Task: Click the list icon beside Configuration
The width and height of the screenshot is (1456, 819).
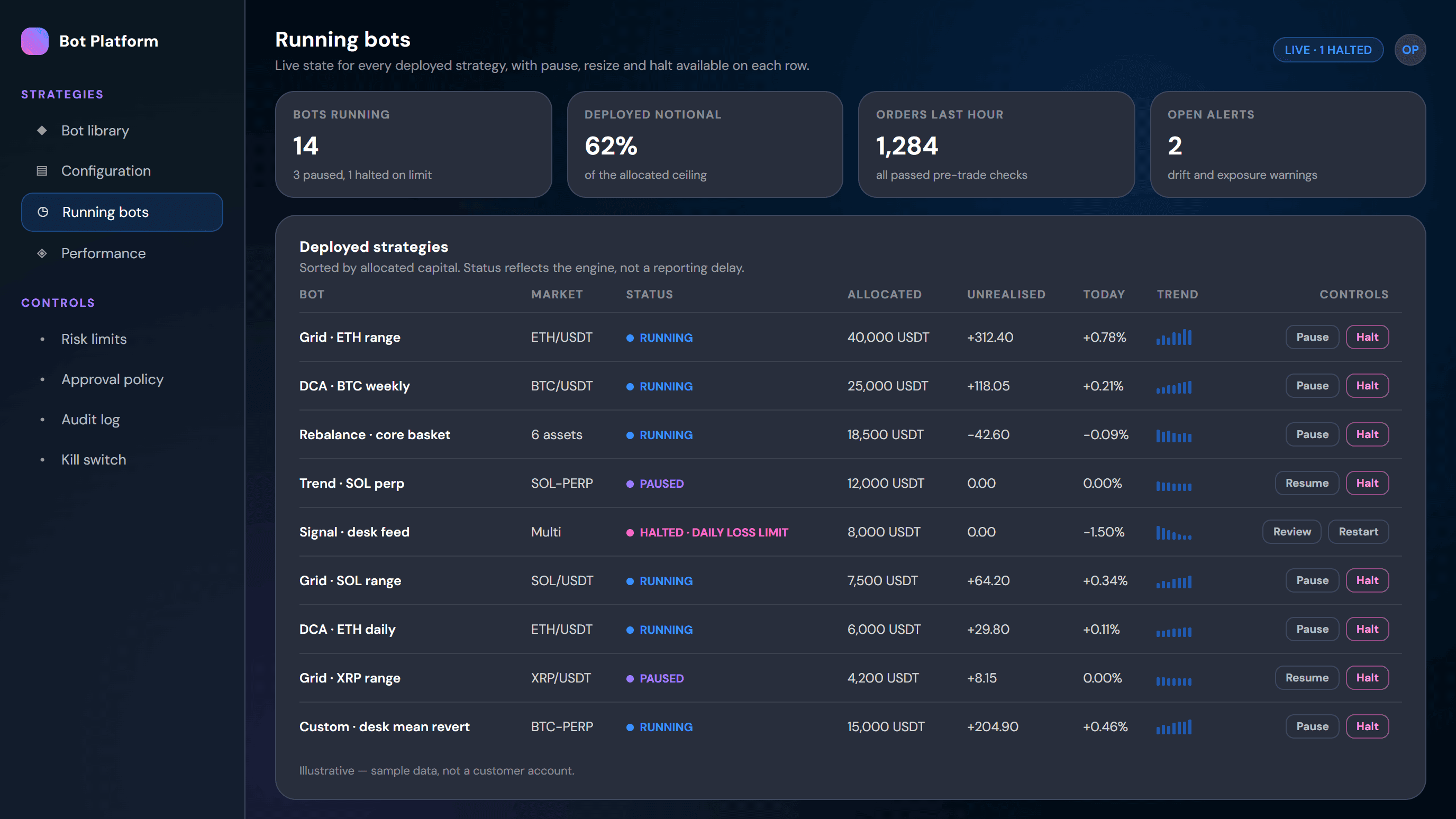Action: (42, 171)
